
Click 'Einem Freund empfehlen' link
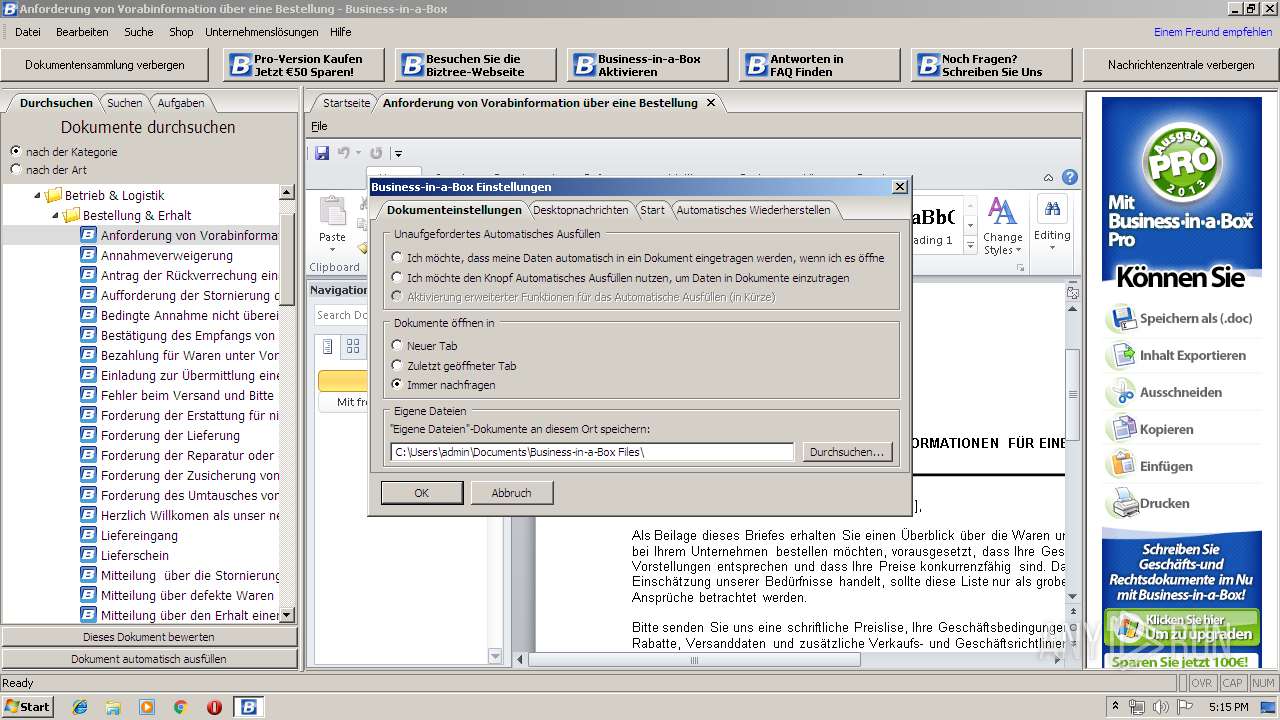(1213, 32)
